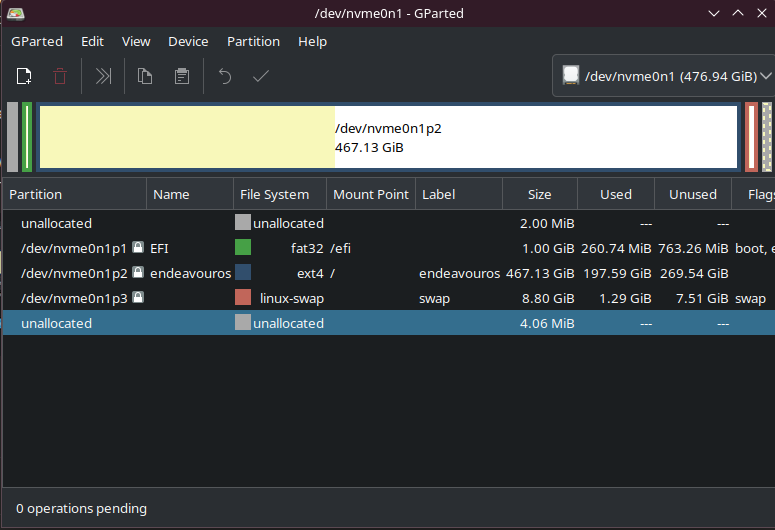Select /dev/nvme0n1p2 block in disk map

(x=388, y=137)
